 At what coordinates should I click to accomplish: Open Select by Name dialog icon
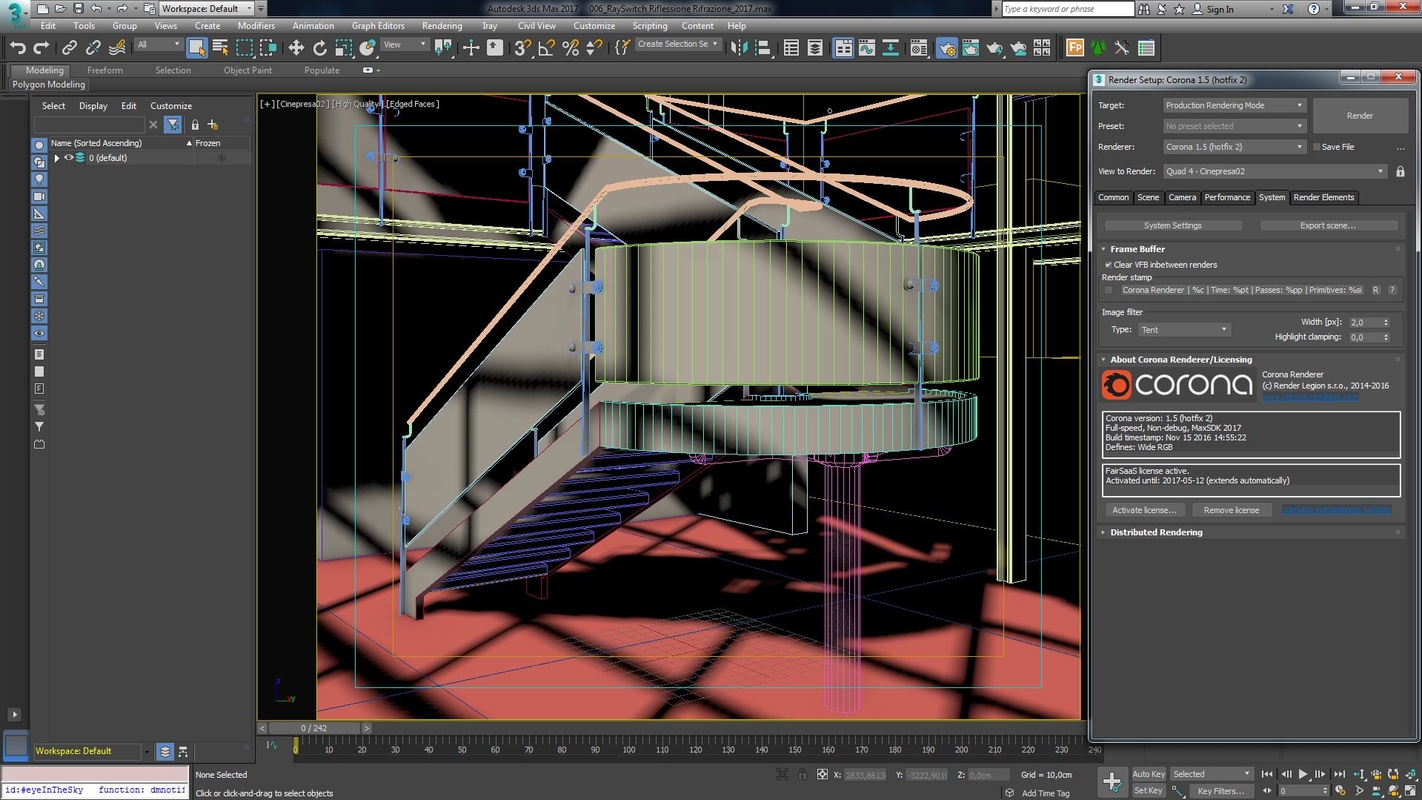point(221,47)
